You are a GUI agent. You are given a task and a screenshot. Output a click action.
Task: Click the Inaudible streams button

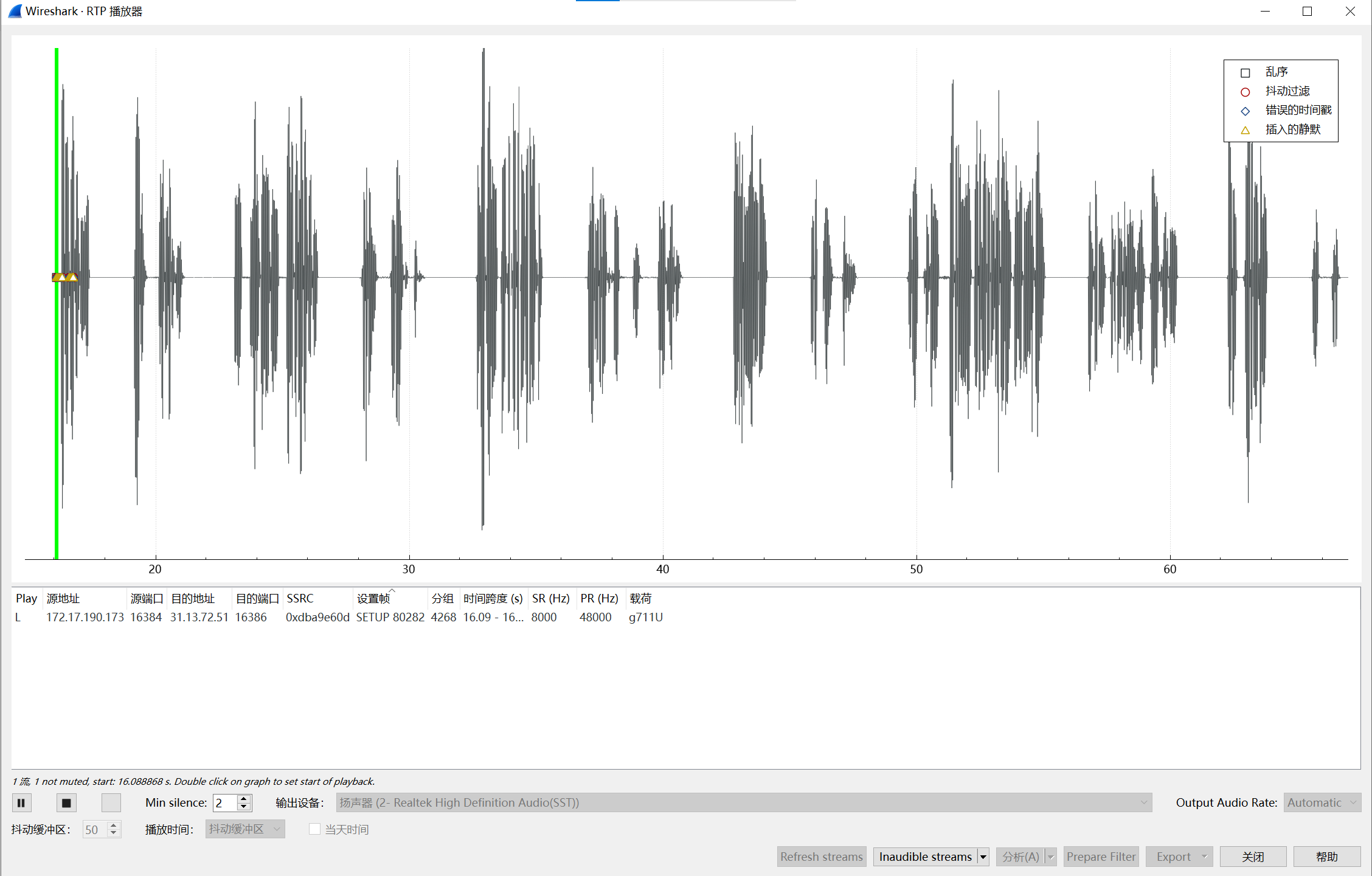(925, 857)
